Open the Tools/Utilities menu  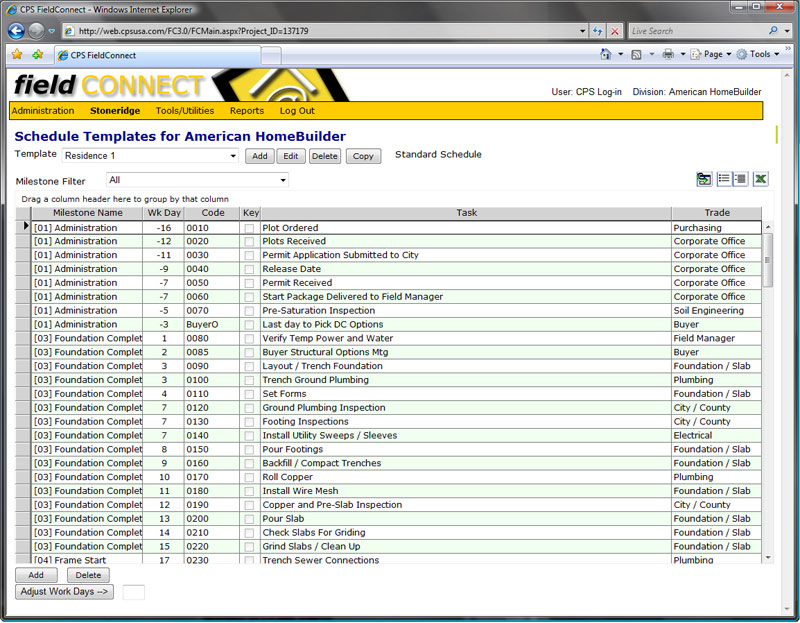tap(185, 111)
